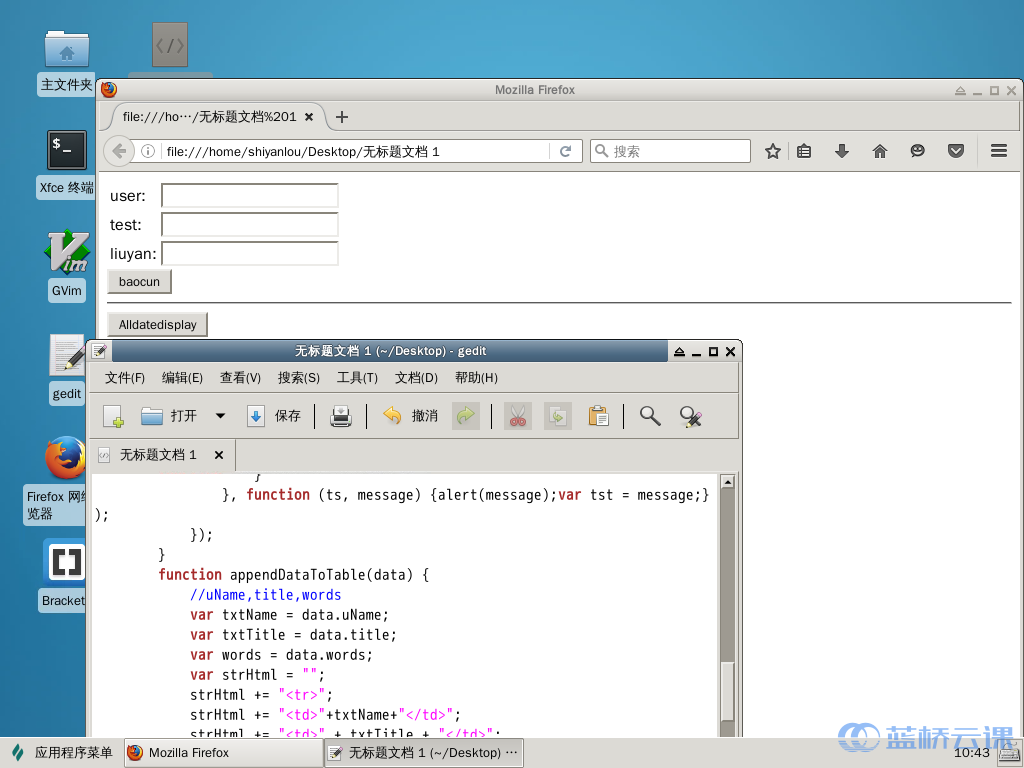The image size is (1024, 768).
Task: Show bookmarks list icon in Firefox
Action: (x=804, y=152)
